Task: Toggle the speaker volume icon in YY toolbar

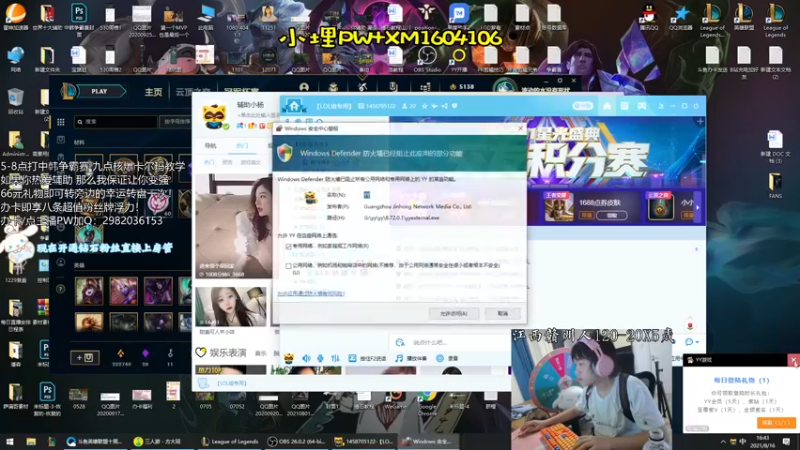Action: coord(306,358)
